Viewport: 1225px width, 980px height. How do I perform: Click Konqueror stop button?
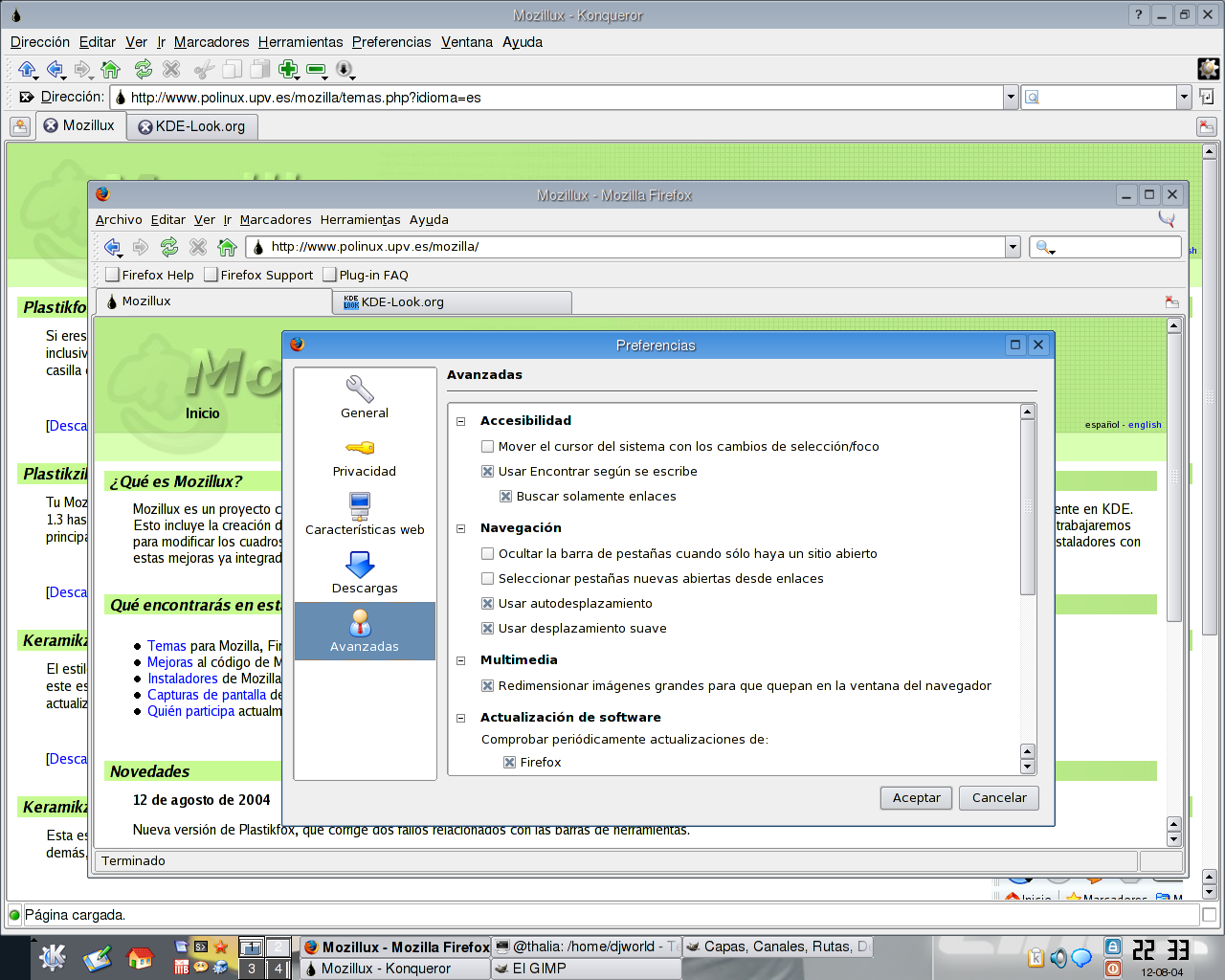pyautogui.click(x=171, y=69)
